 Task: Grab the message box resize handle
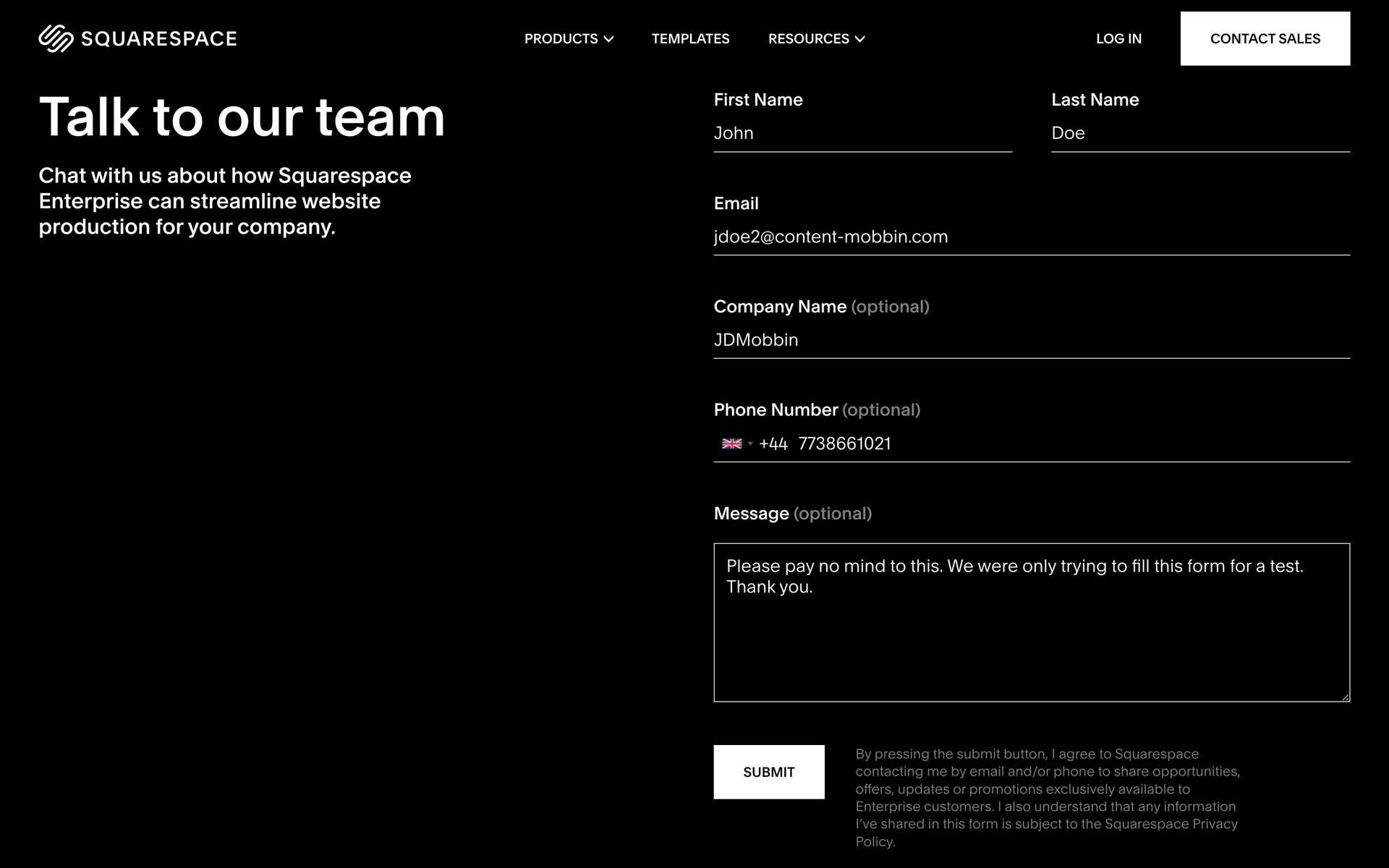[x=1345, y=697]
